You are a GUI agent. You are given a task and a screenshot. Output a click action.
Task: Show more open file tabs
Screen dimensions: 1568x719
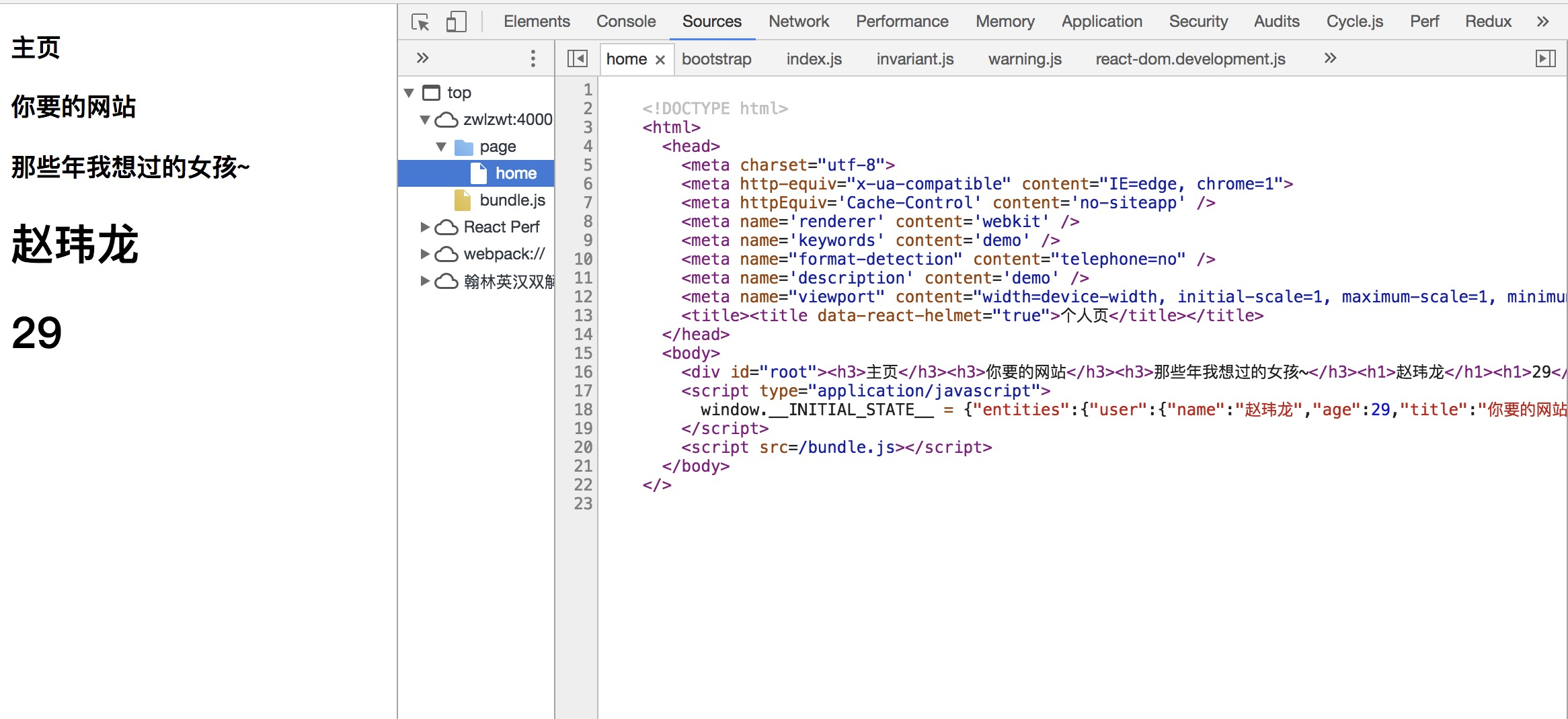tap(1330, 58)
